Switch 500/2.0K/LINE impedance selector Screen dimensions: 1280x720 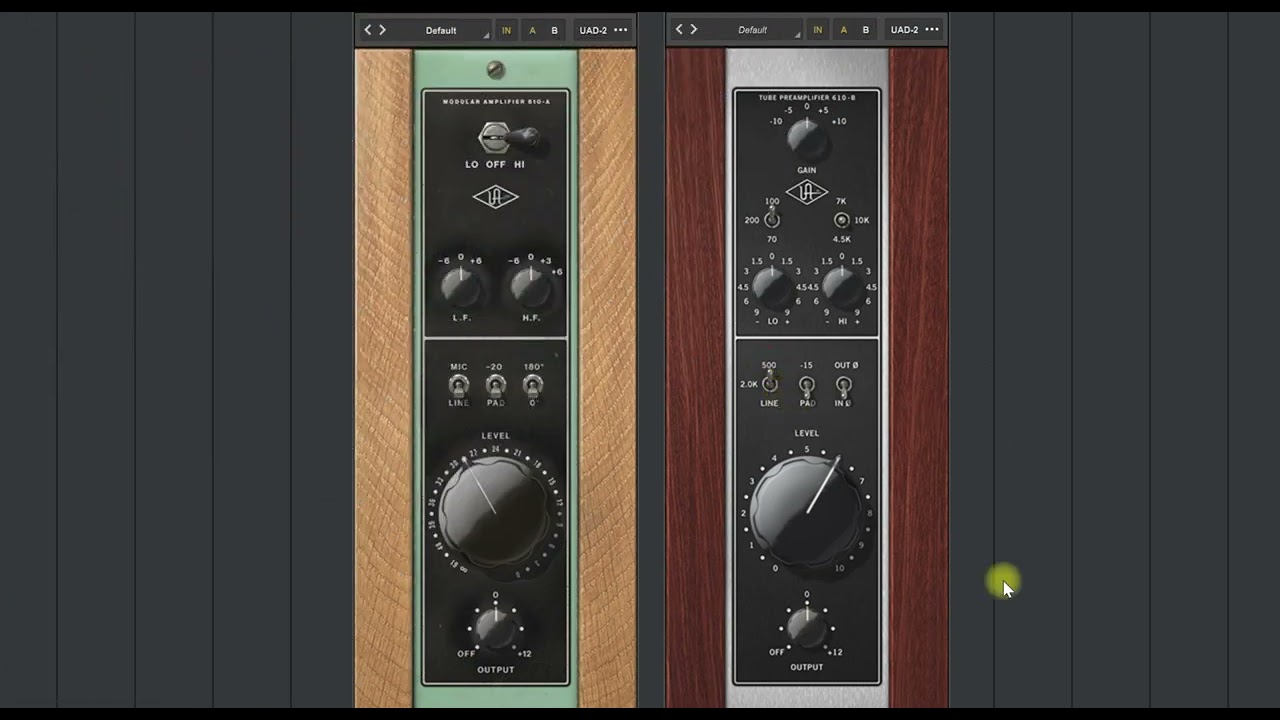[769, 383]
